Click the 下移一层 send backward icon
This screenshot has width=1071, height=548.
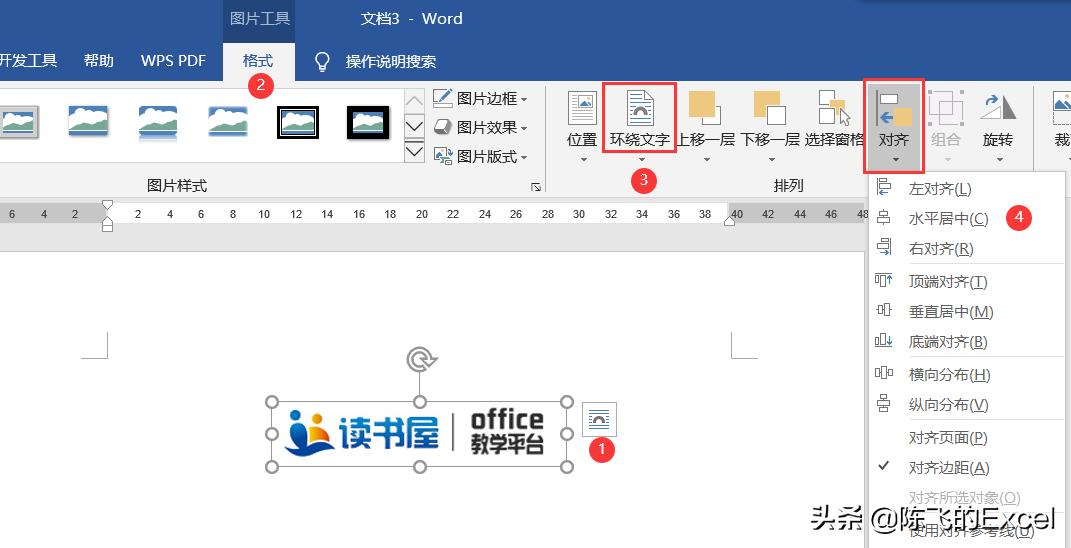pos(770,108)
